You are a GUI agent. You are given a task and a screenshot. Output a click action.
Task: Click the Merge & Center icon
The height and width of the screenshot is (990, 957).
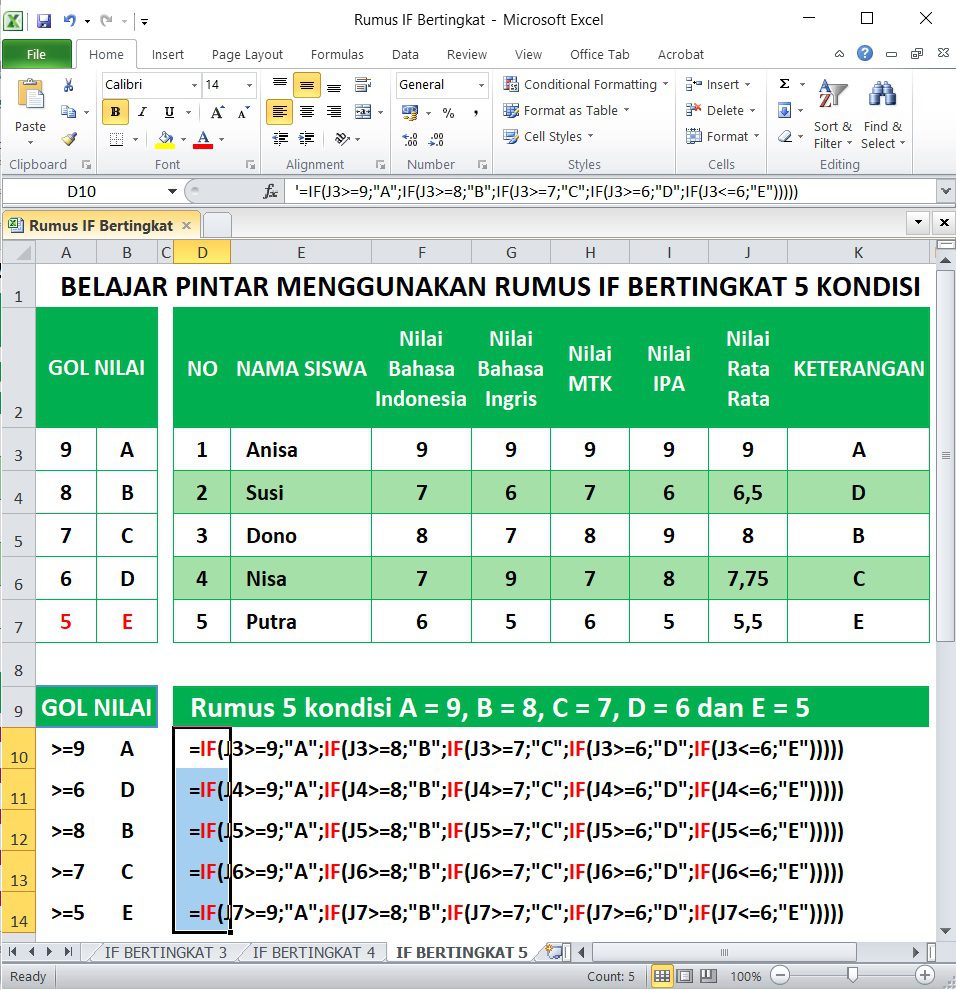(x=363, y=112)
